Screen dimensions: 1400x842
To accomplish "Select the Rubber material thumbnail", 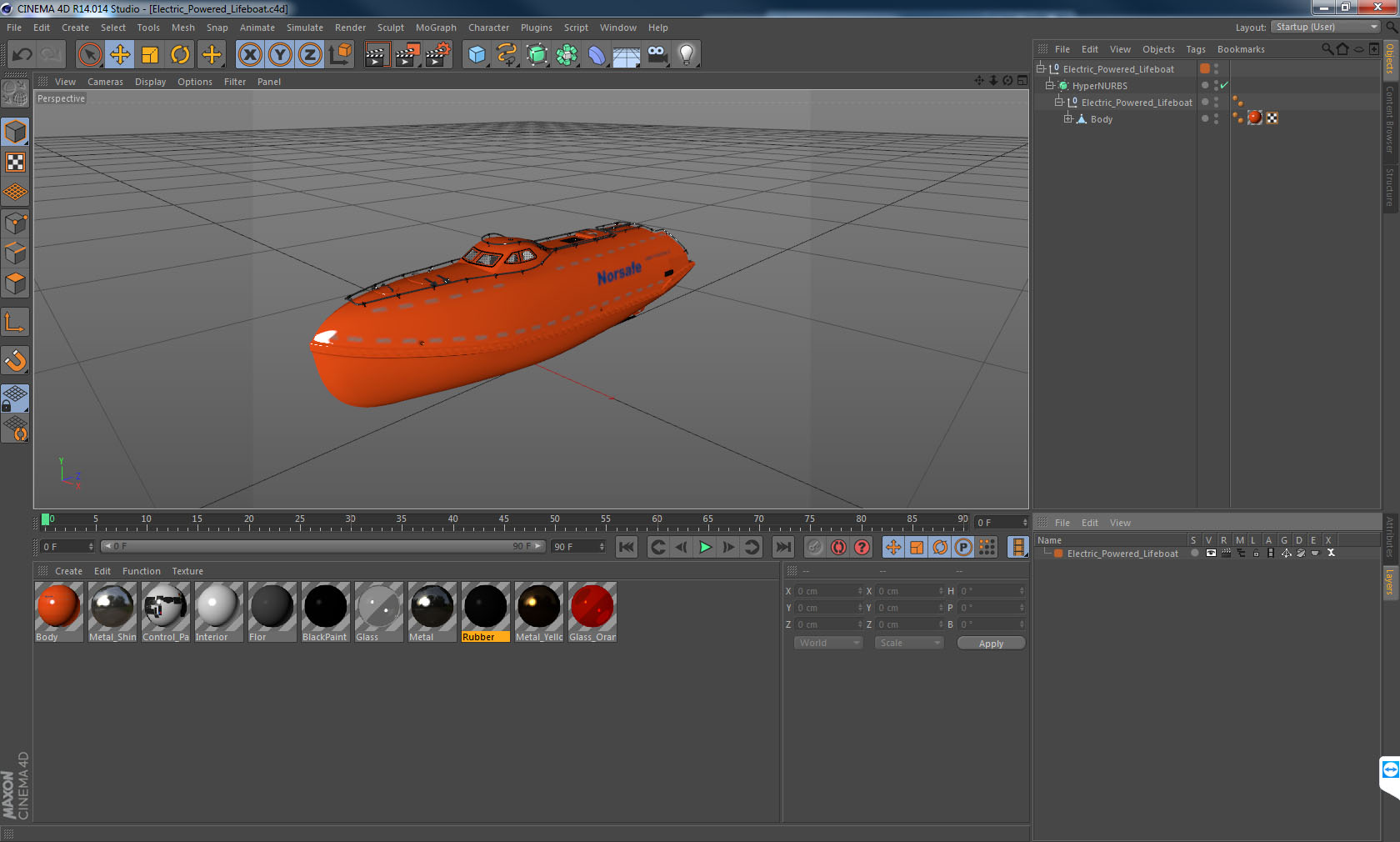I will point(485,606).
